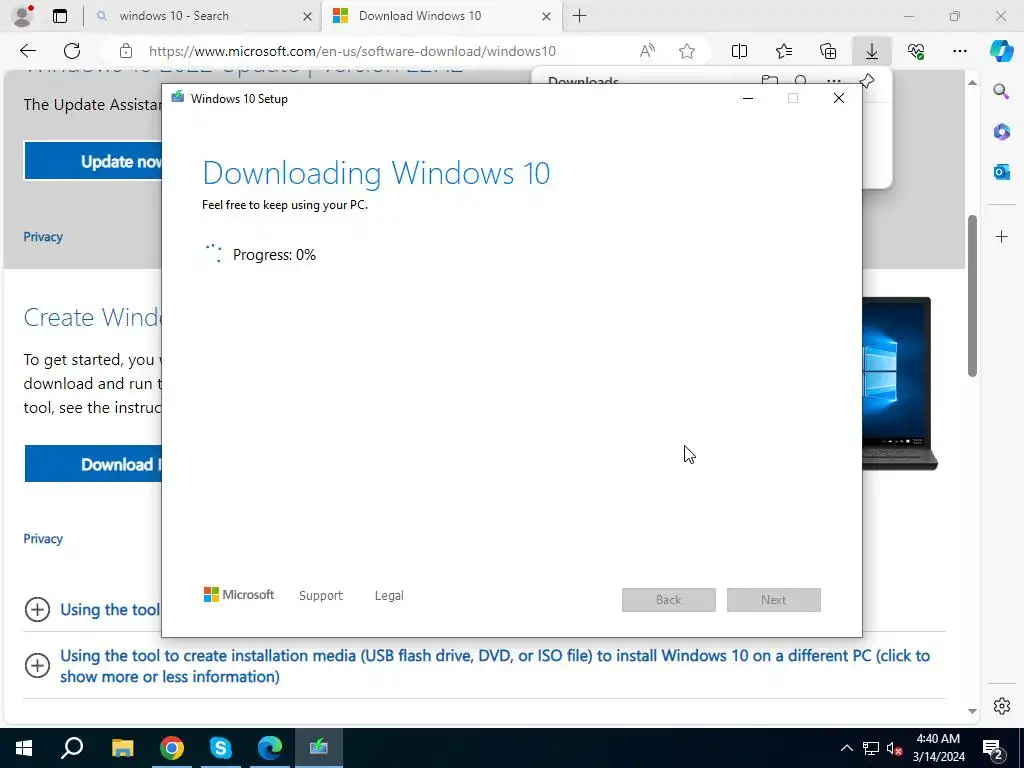Open notification center icon
The height and width of the screenshot is (768, 1024).
click(993, 748)
